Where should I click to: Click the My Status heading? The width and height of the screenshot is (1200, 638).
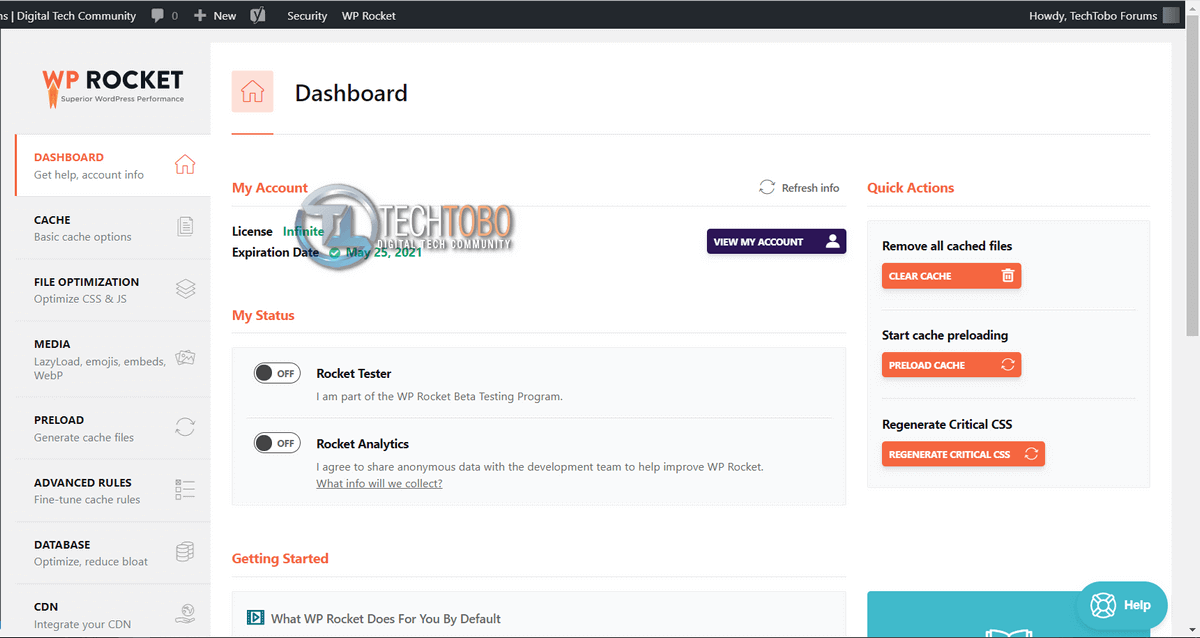click(263, 315)
